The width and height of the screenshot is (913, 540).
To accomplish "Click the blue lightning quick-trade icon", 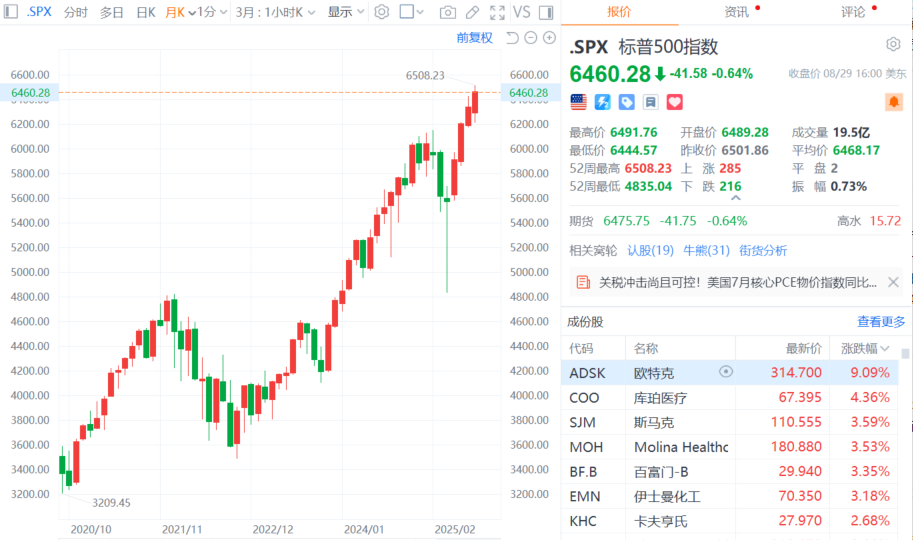I will (x=602, y=103).
